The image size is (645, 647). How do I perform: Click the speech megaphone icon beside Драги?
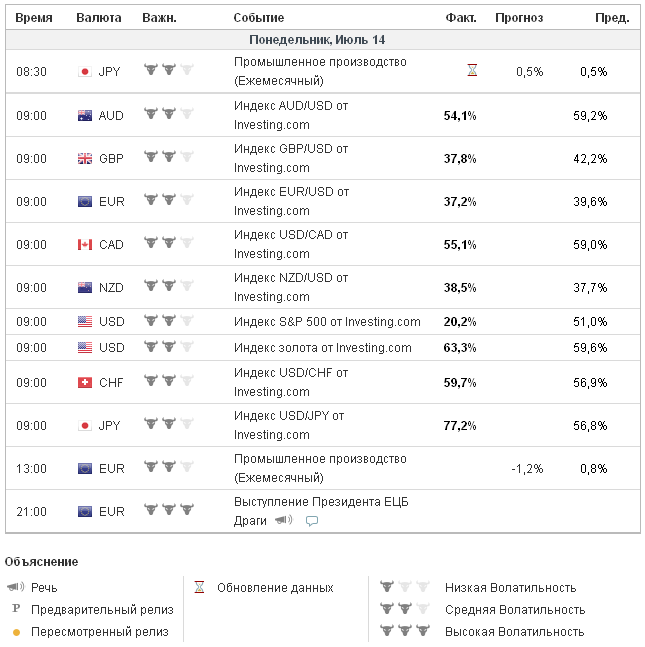[x=284, y=520]
